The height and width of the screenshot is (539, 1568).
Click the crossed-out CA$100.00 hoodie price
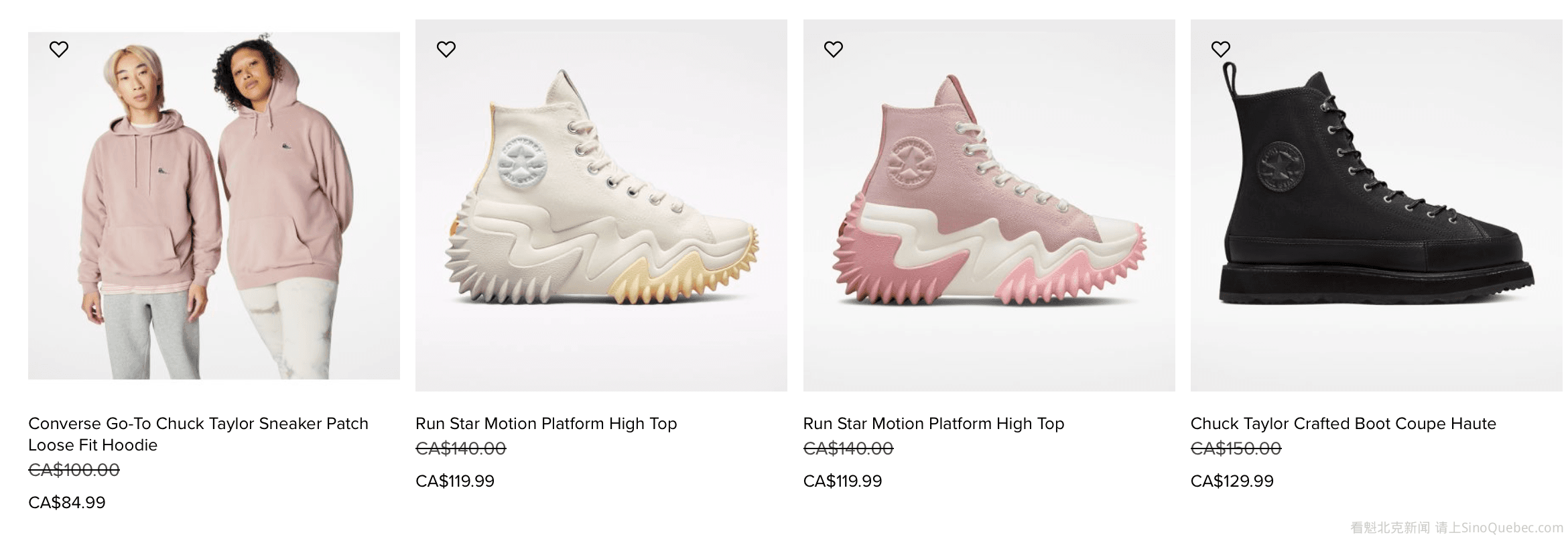(x=74, y=470)
